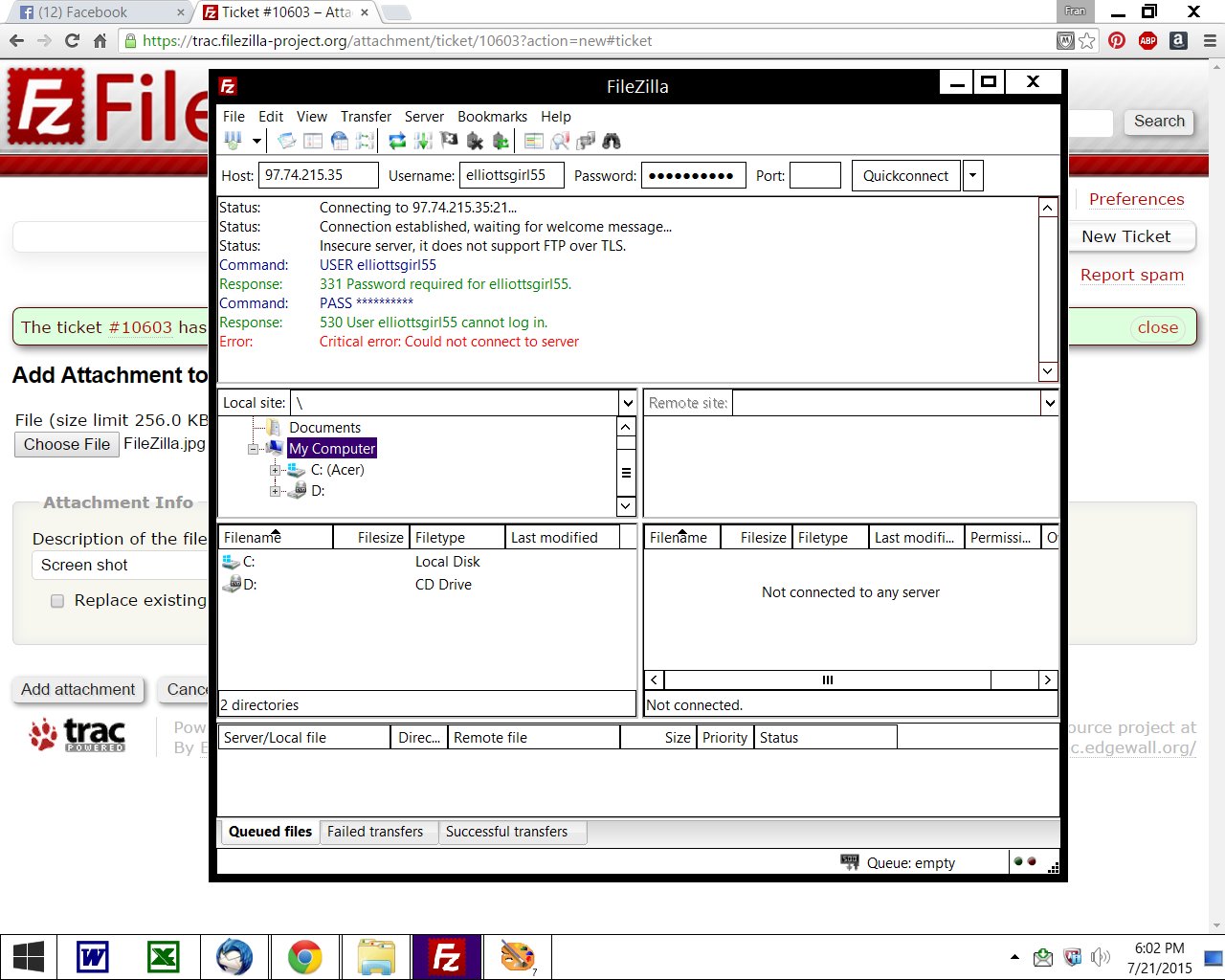Open Quickconnect history dropdown arrow
Image resolution: width=1225 pixels, height=980 pixels.
pyautogui.click(x=973, y=176)
